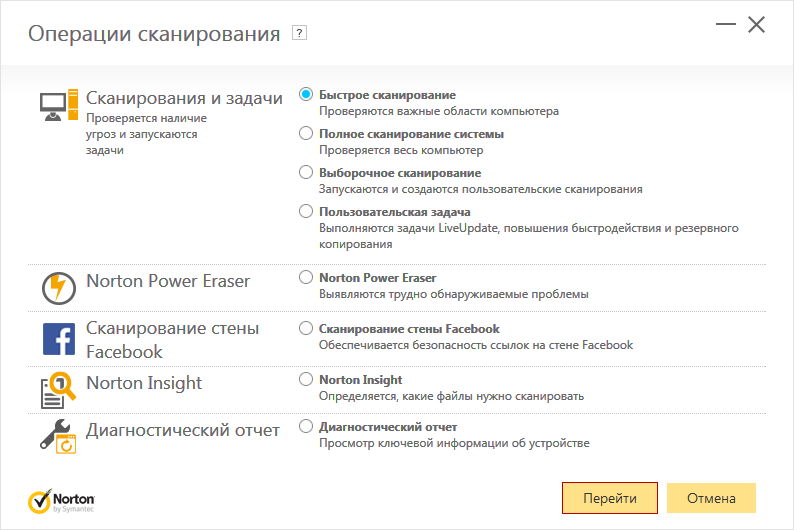794x530 pixels.
Task: Click the Операции сканирования window title
Action: pos(154,34)
